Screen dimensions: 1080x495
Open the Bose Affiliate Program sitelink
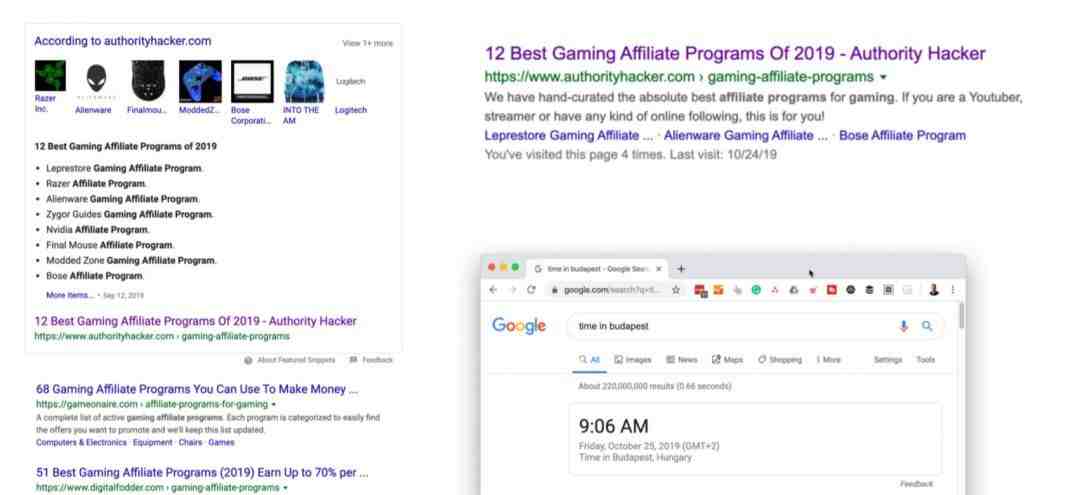coord(902,136)
